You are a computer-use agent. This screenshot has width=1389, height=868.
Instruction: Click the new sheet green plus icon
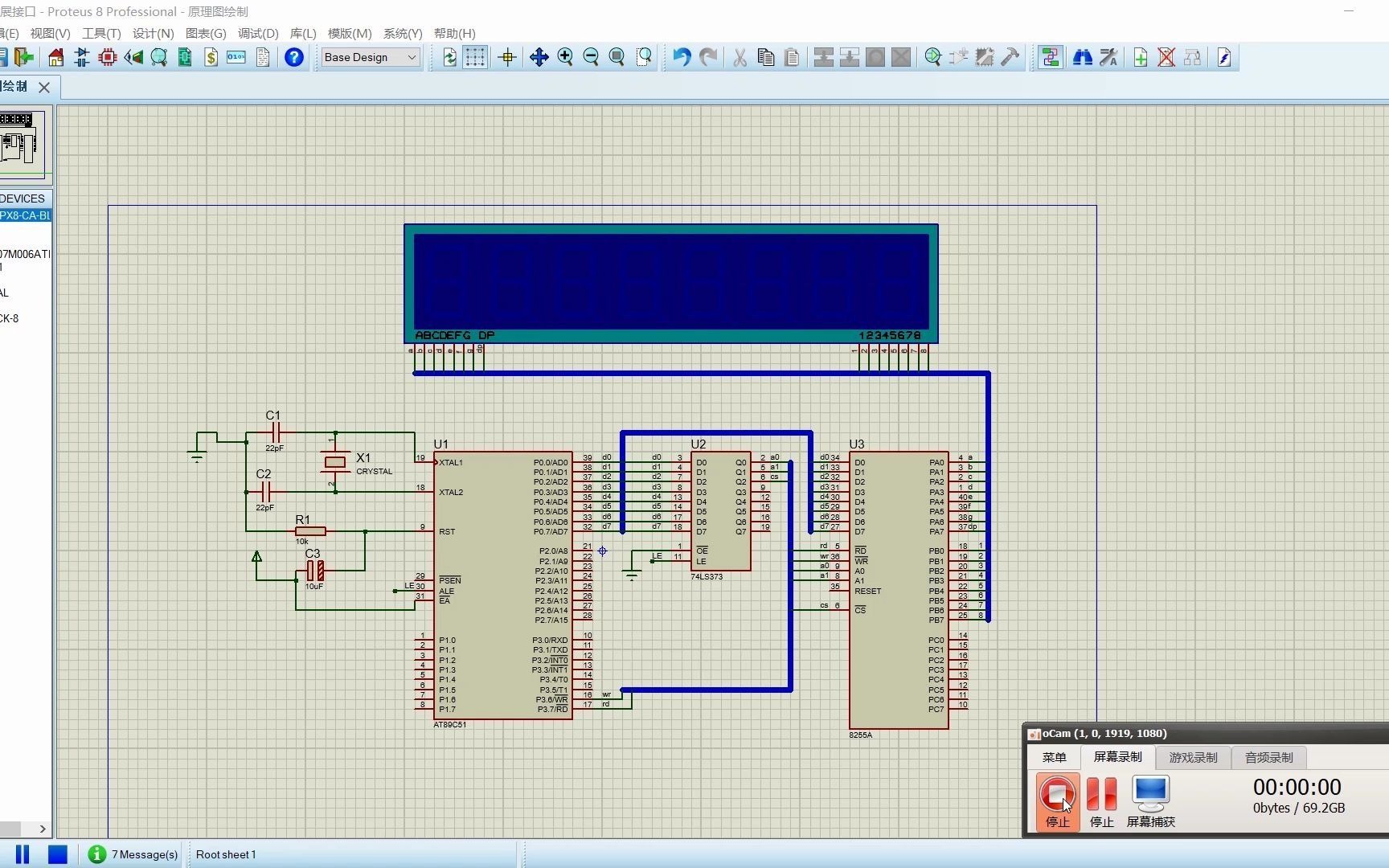pos(1141,57)
